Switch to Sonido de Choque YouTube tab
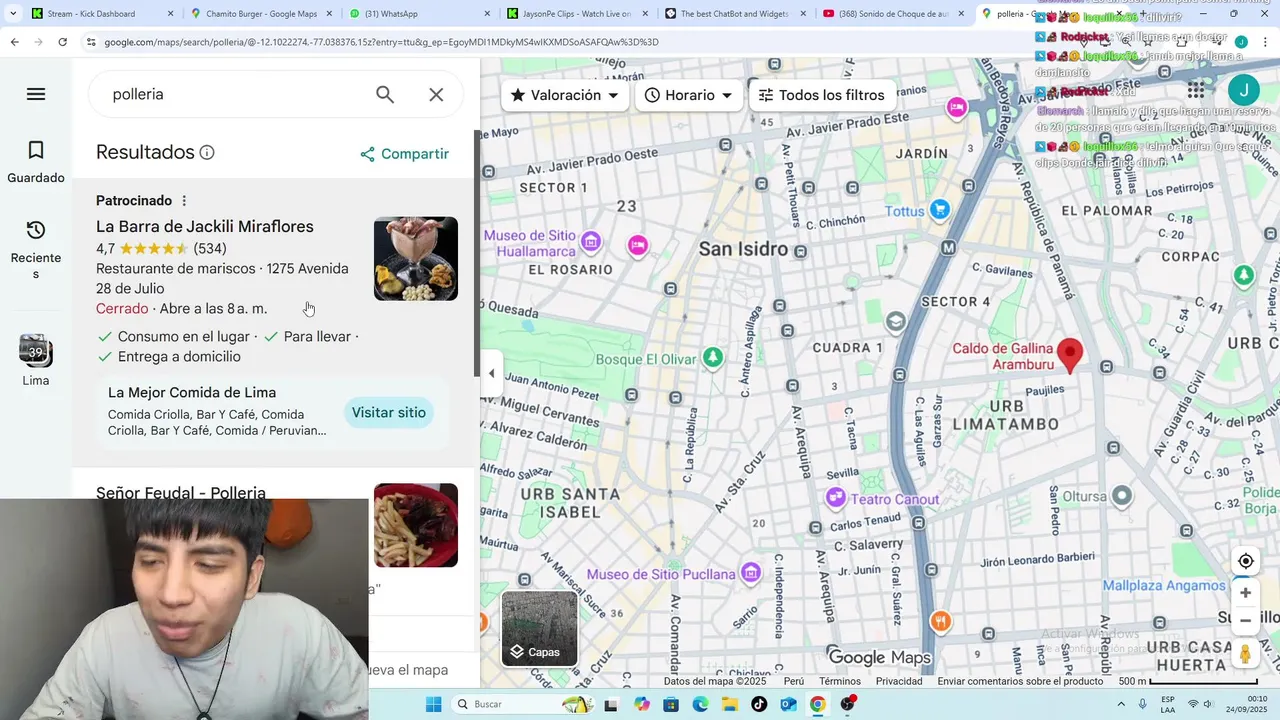The height and width of the screenshot is (720, 1280). (894, 14)
